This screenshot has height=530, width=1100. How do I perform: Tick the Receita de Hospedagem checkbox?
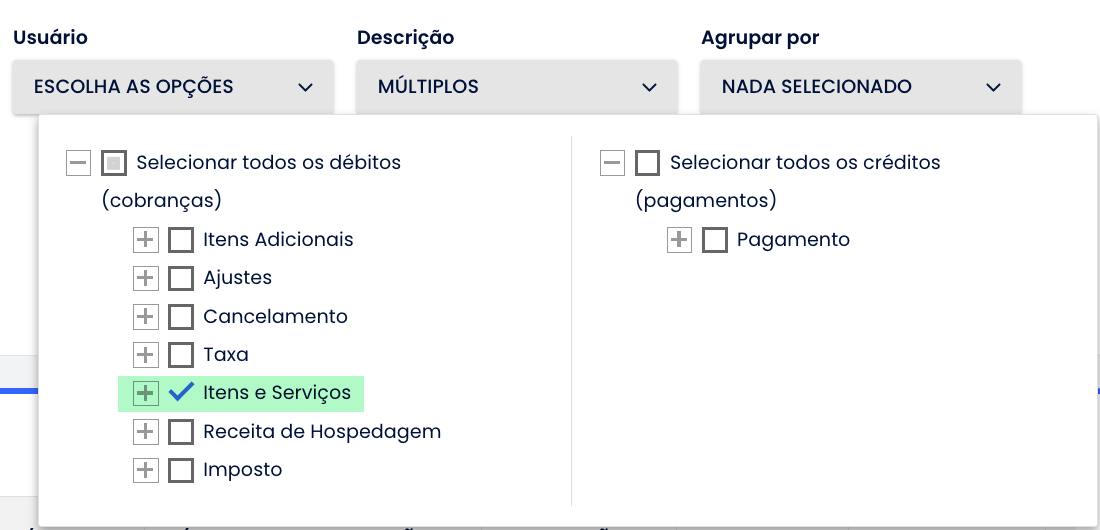pyautogui.click(x=181, y=432)
